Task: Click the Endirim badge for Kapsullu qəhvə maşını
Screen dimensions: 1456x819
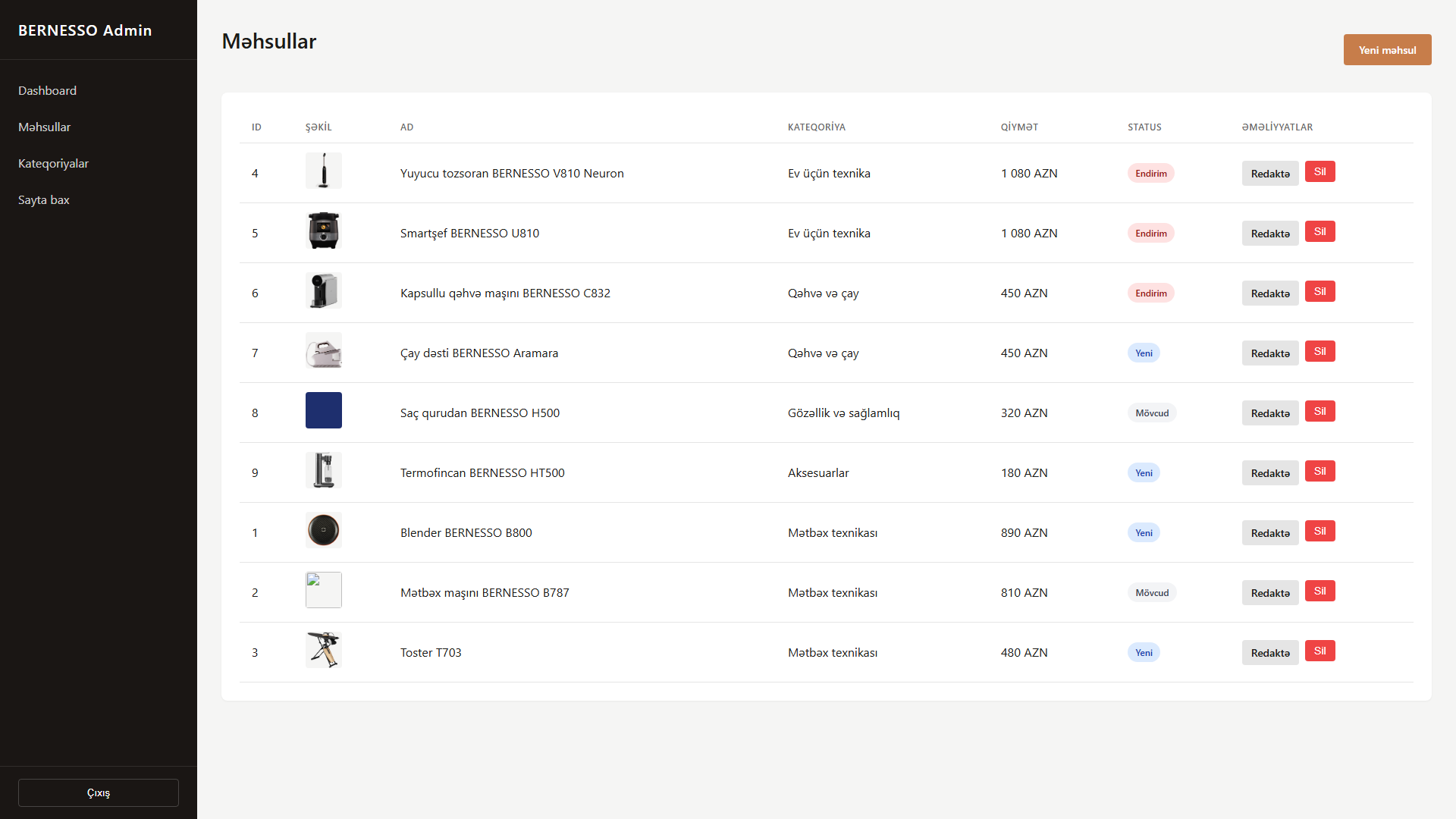Action: pyautogui.click(x=1150, y=293)
